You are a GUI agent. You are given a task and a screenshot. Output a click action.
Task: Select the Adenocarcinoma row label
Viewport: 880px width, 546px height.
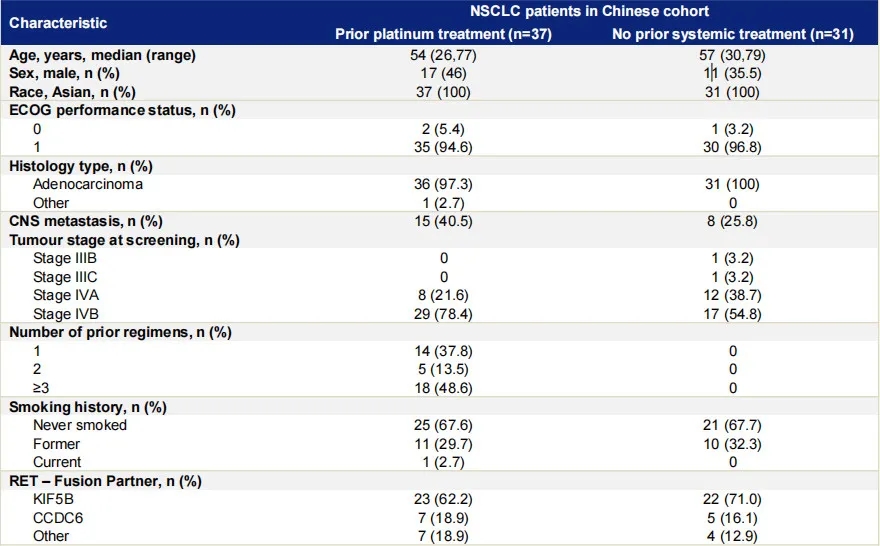tap(87, 184)
